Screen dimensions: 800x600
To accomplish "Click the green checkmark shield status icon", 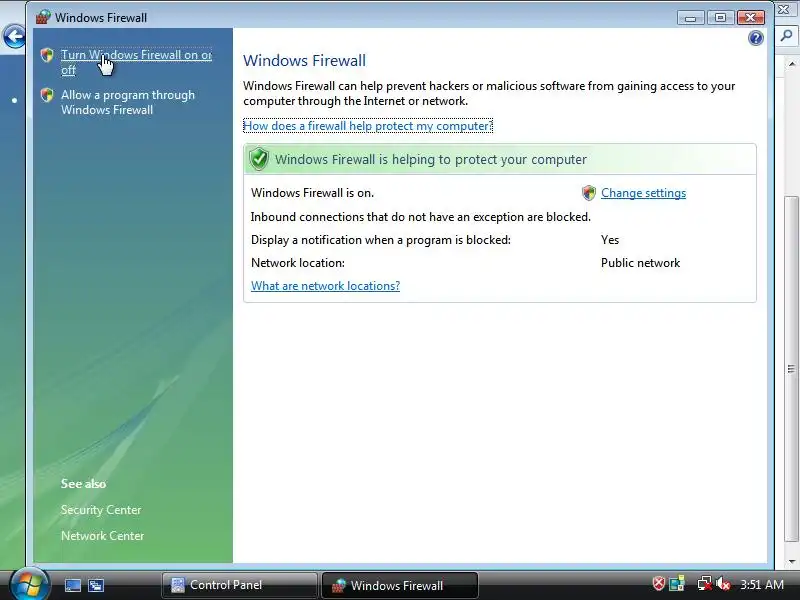I will (259, 159).
